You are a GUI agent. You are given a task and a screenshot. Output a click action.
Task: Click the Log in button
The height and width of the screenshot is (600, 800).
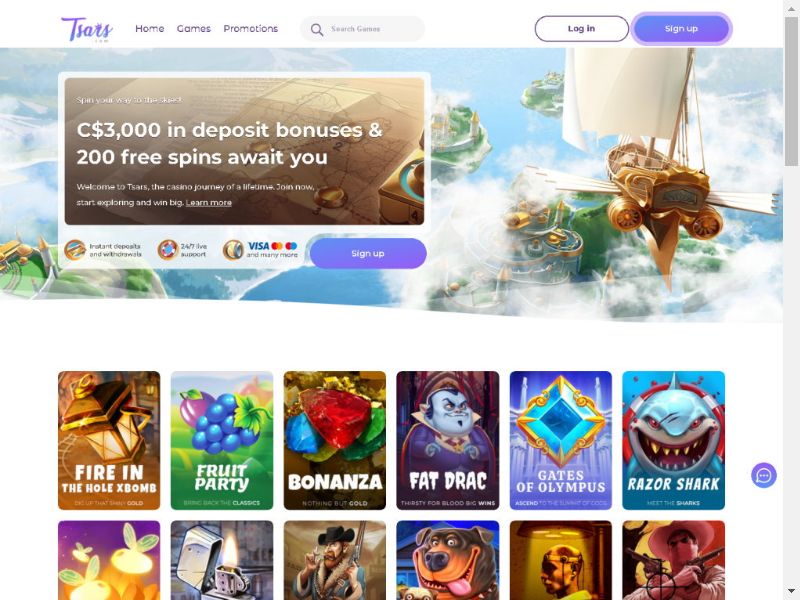click(581, 29)
